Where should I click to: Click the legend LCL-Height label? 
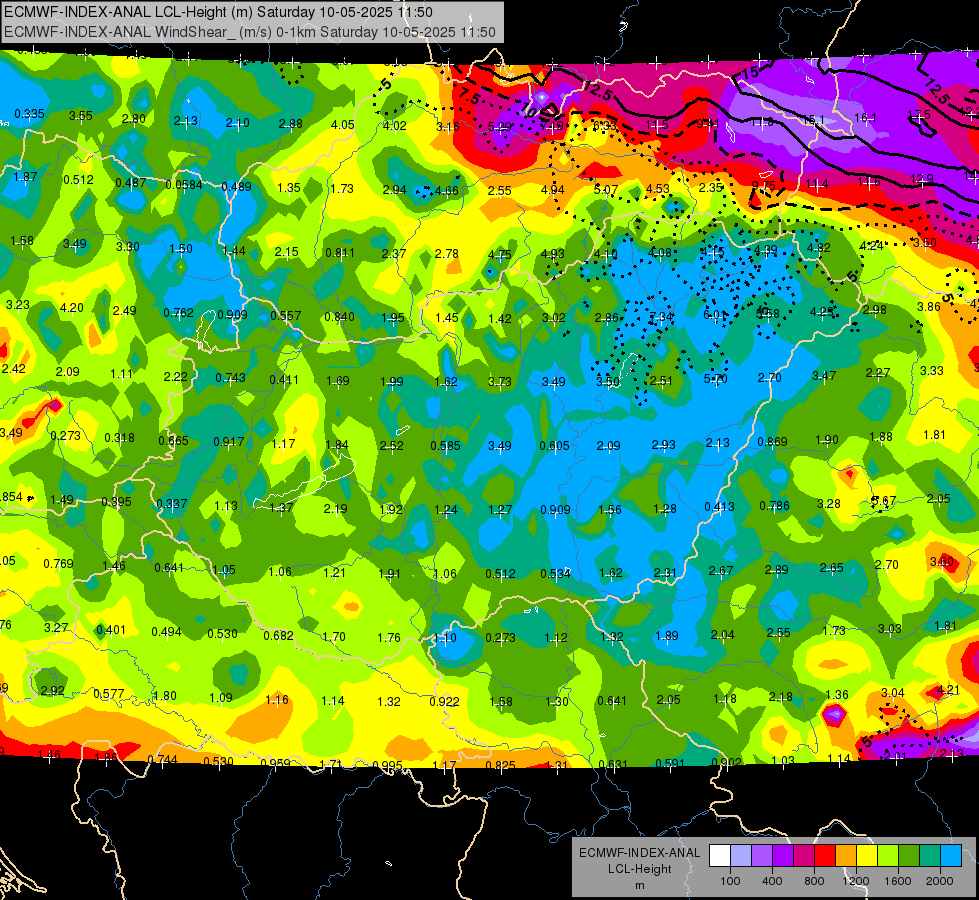639,869
